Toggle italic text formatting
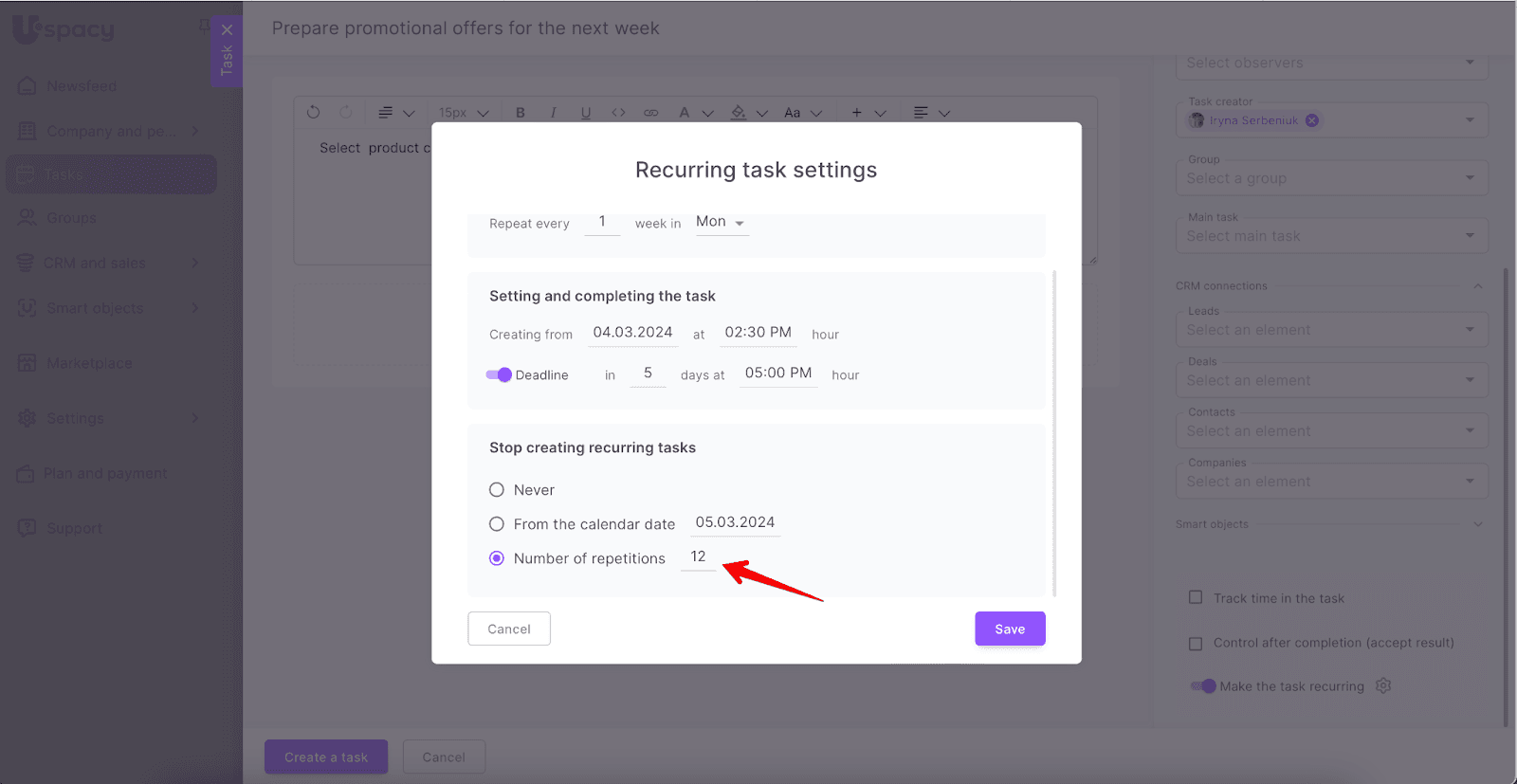Screen dimensions: 1517x784 click(553, 113)
